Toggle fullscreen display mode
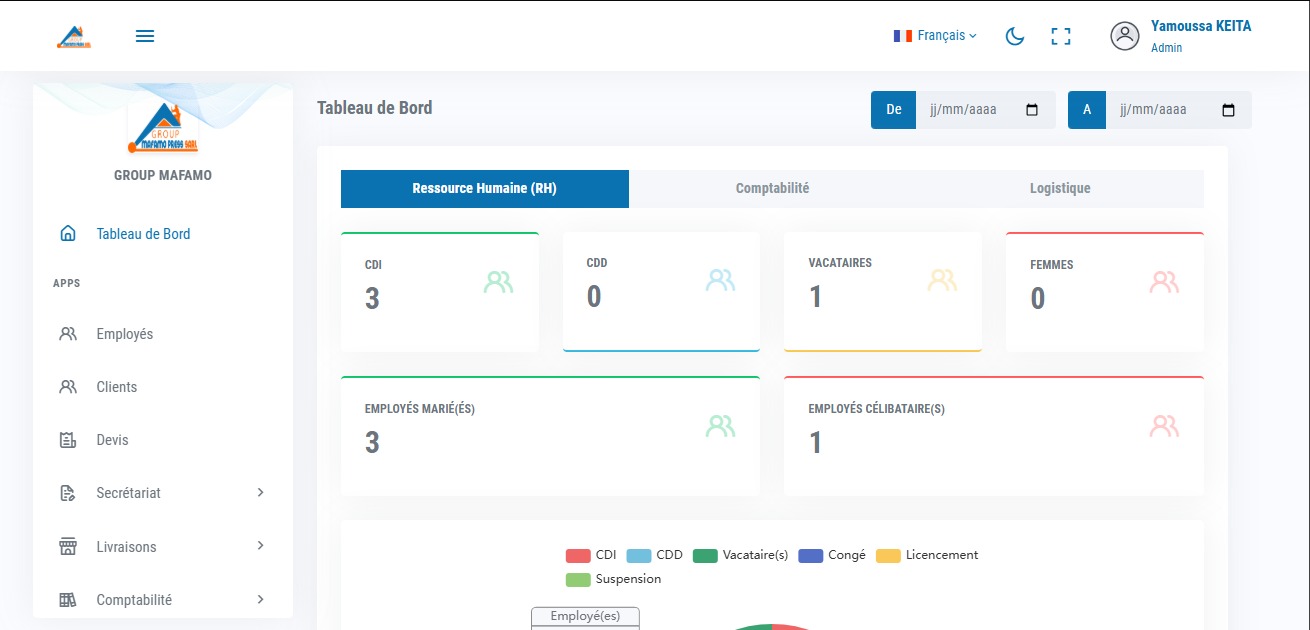 pyautogui.click(x=1060, y=36)
